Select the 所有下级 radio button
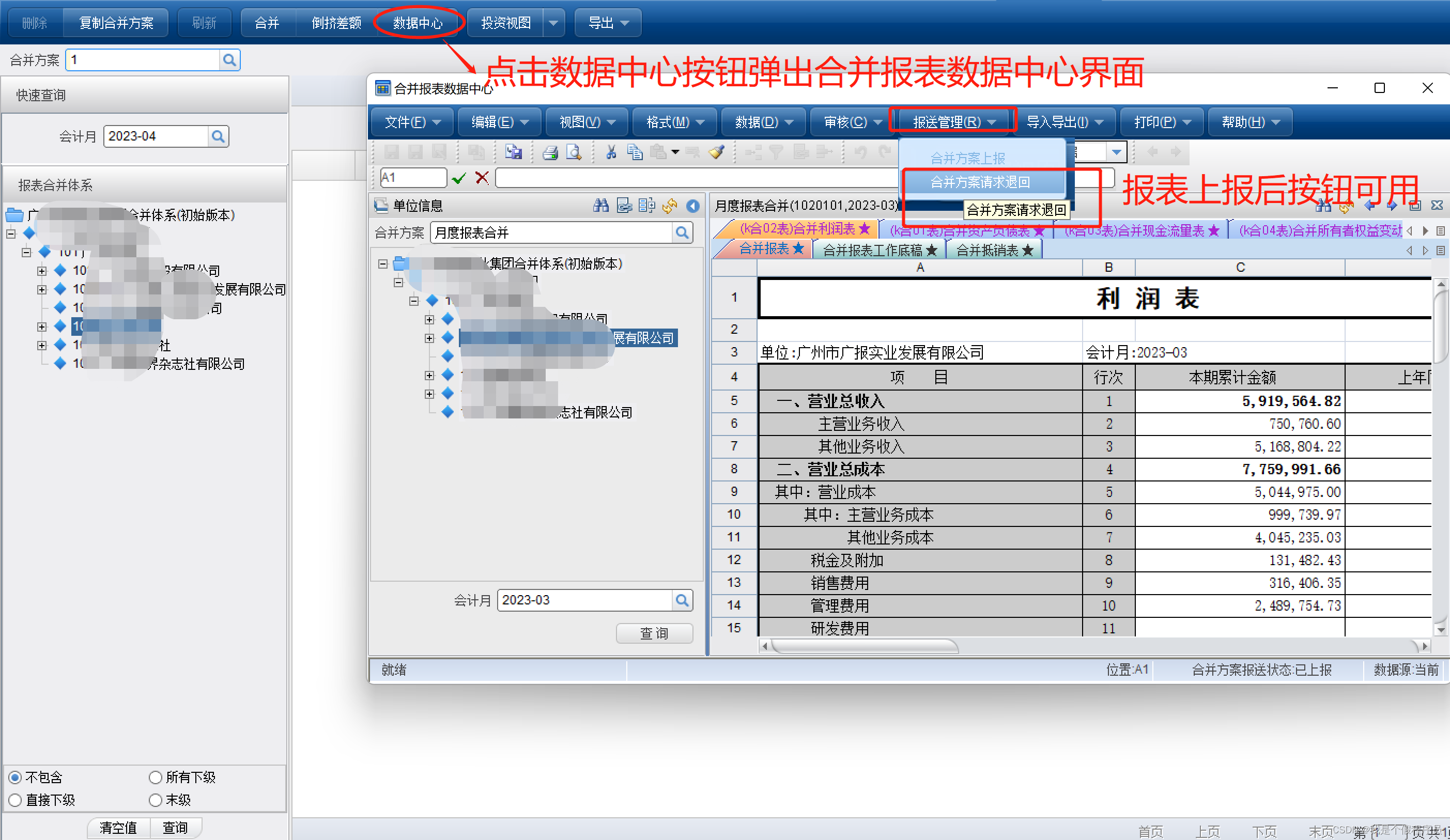This screenshot has width=1450, height=840. point(156,777)
